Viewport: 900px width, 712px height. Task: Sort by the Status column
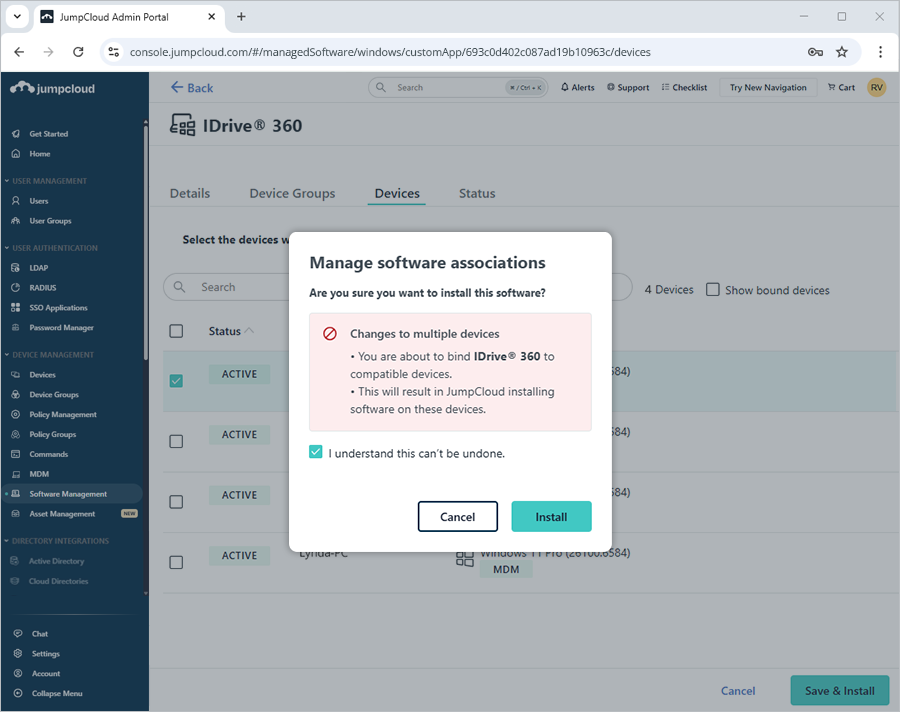click(x=231, y=331)
